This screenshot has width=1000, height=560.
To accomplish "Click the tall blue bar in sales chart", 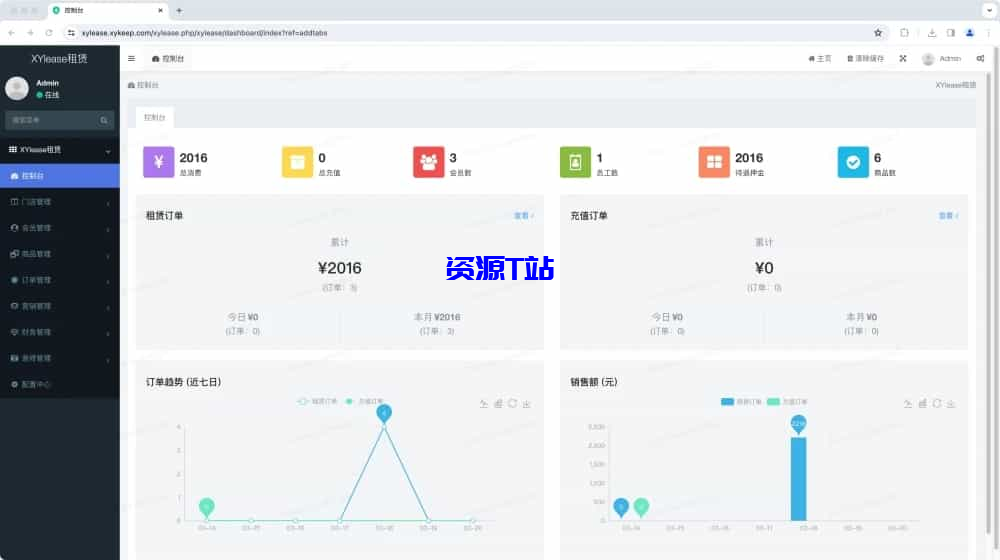I will point(798,478).
